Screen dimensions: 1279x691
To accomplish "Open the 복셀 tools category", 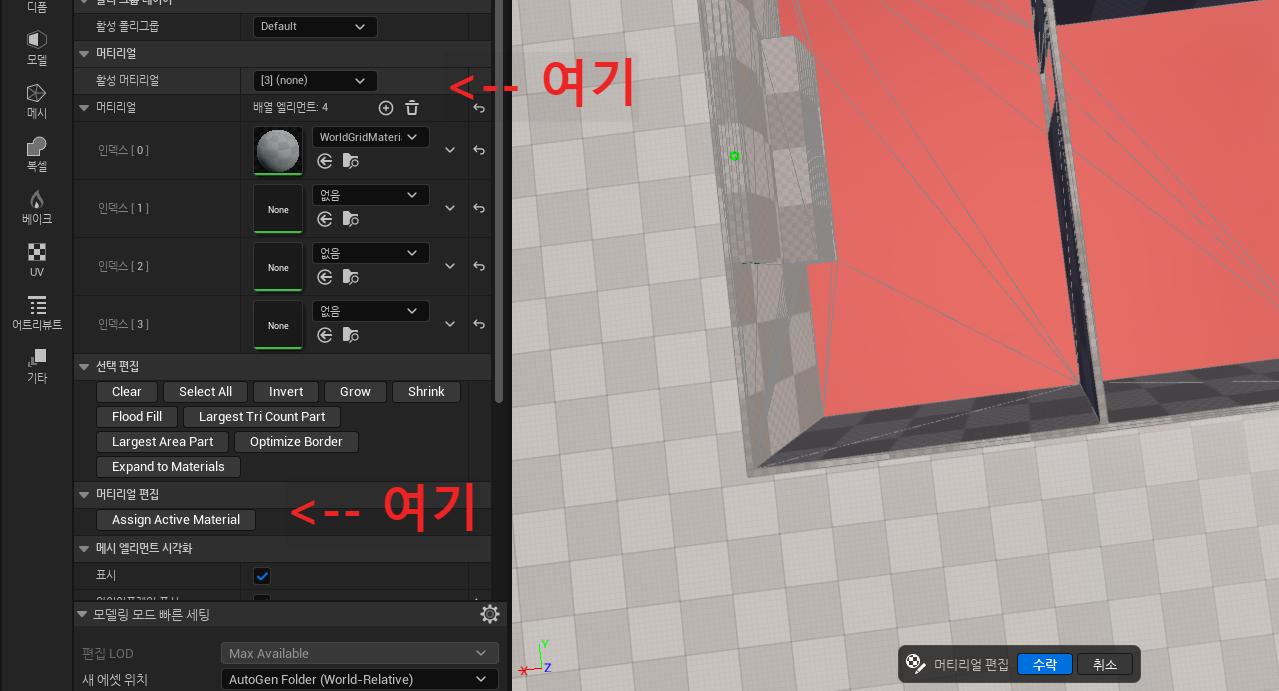I will coord(37,154).
